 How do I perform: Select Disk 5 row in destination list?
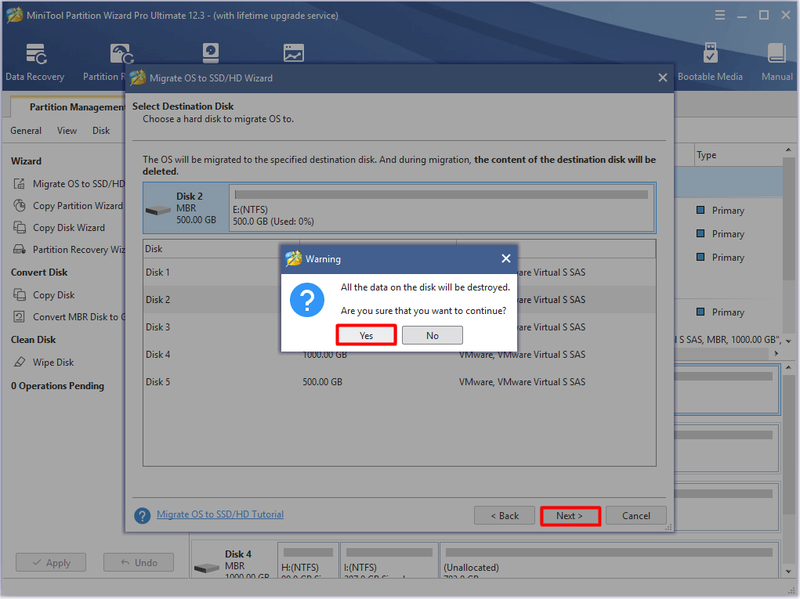399,382
